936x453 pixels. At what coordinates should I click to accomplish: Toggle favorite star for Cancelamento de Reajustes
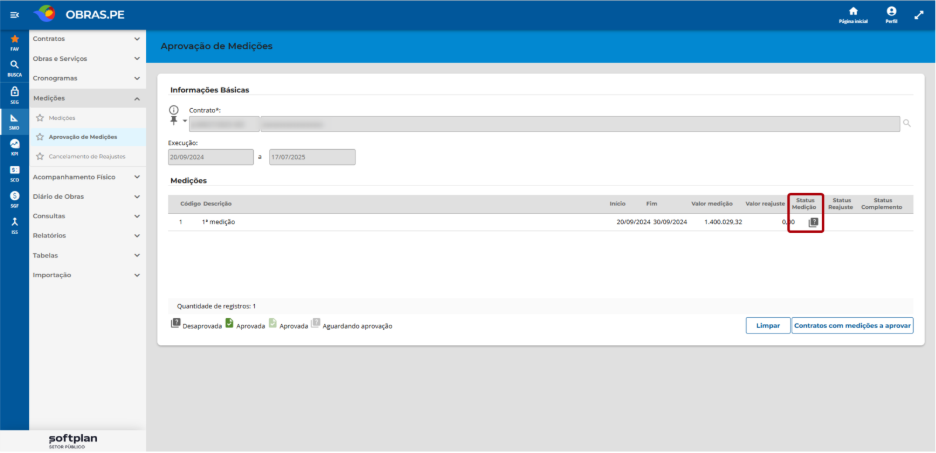[40, 156]
